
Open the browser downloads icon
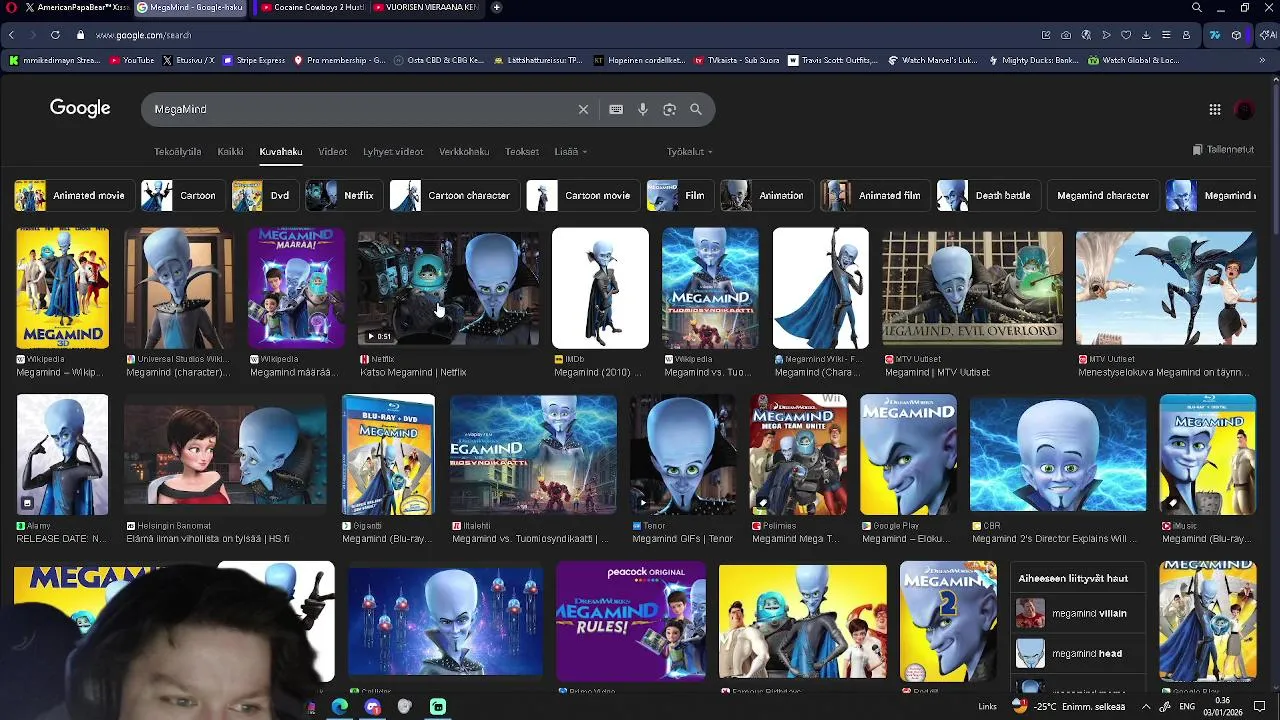pyautogui.click(x=1146, y=35)
